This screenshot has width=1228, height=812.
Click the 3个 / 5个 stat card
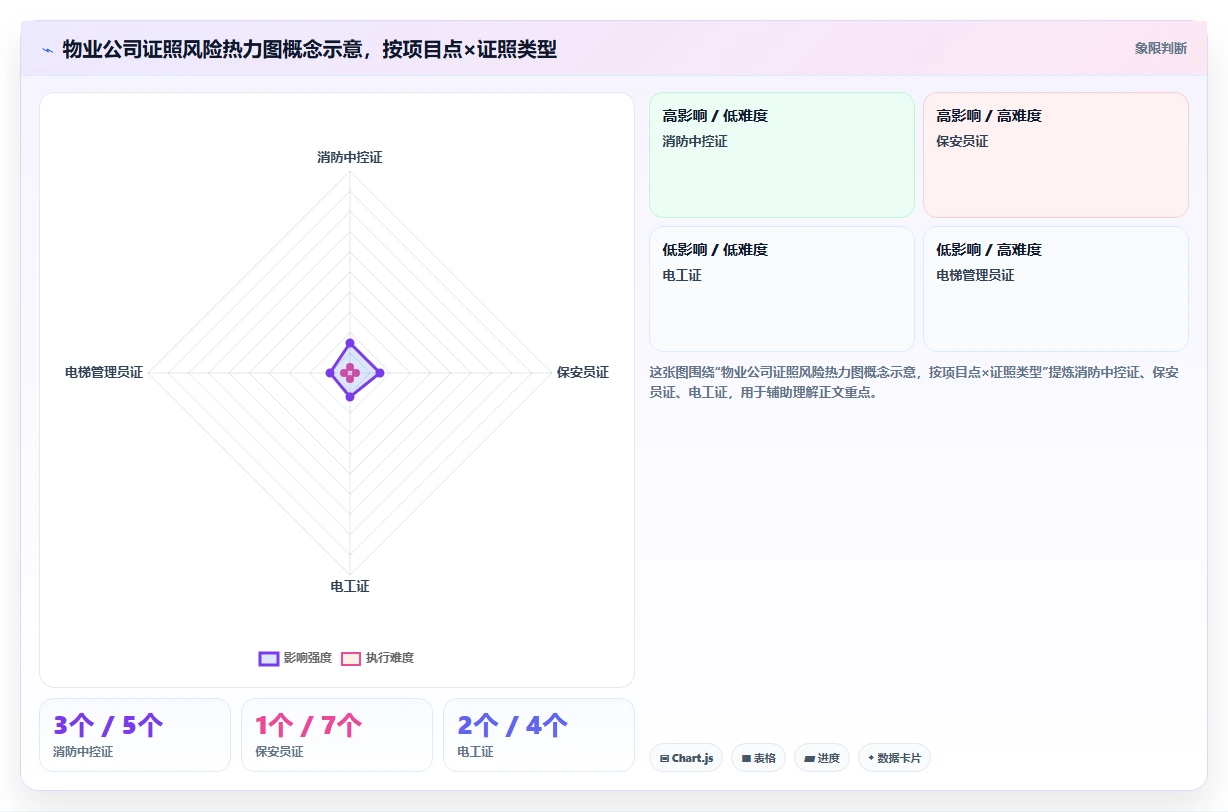click(x=135, y=735)
